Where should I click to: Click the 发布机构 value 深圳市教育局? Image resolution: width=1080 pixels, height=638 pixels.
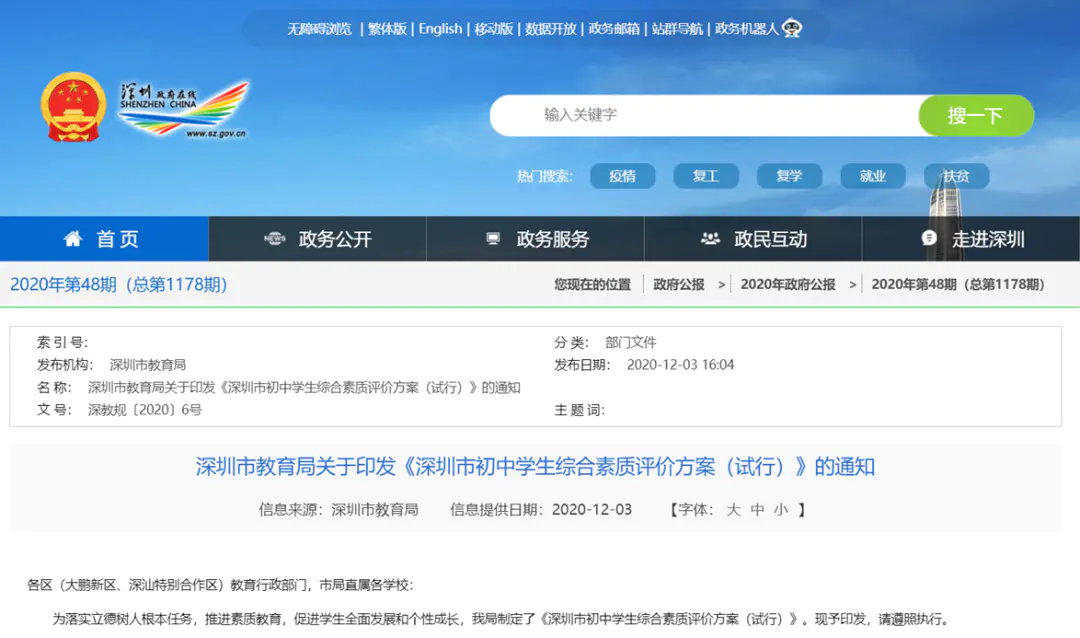pyautogui.click(x=147, y=365)
